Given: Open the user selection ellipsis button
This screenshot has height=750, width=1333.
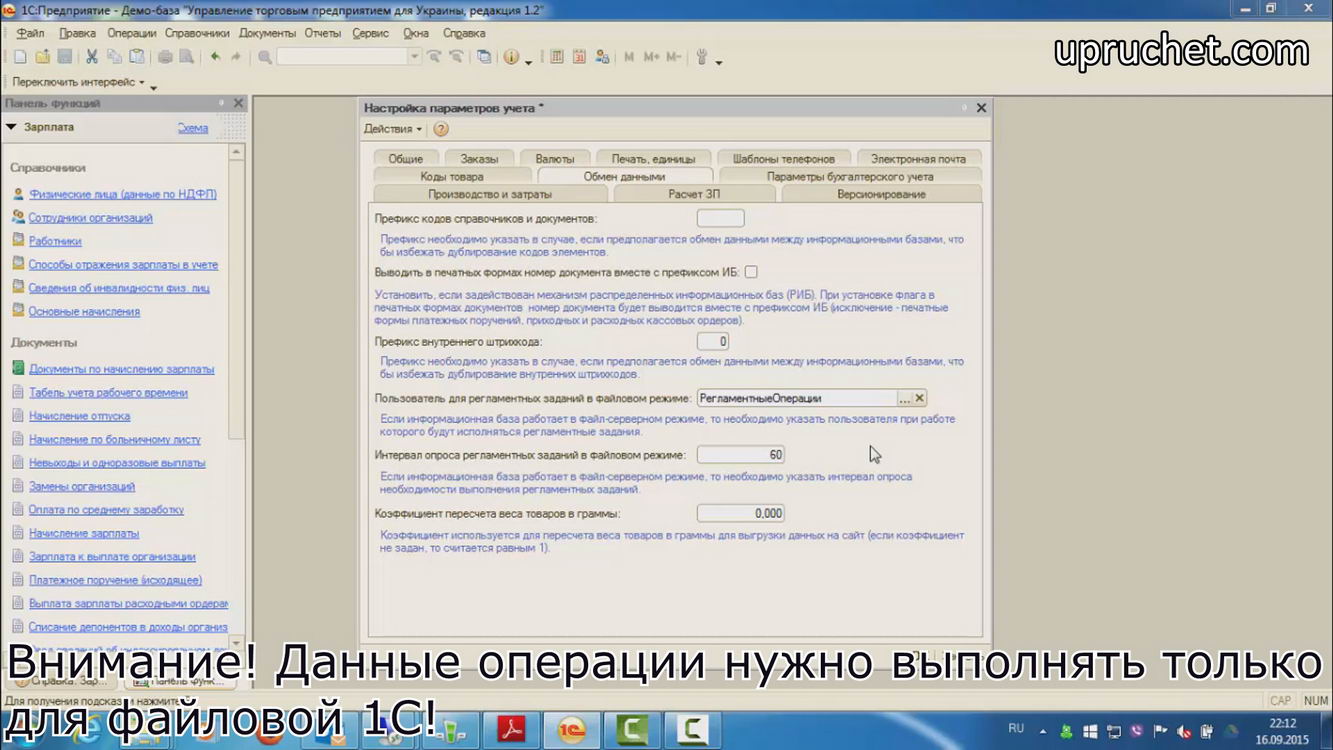Looking at the screenshot, I should click(x=905, y=398).
